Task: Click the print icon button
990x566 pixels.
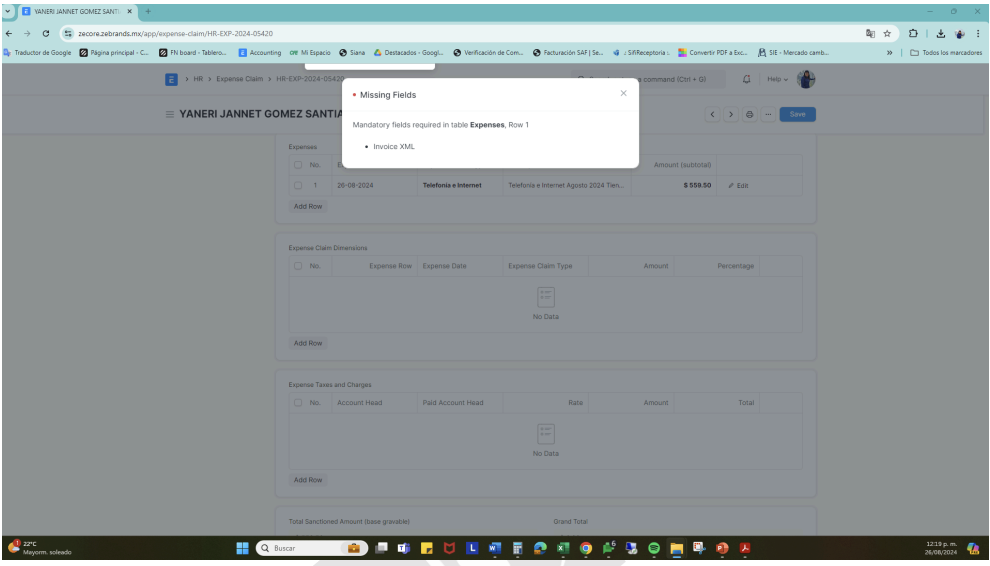Action: (x=750, y=115)
